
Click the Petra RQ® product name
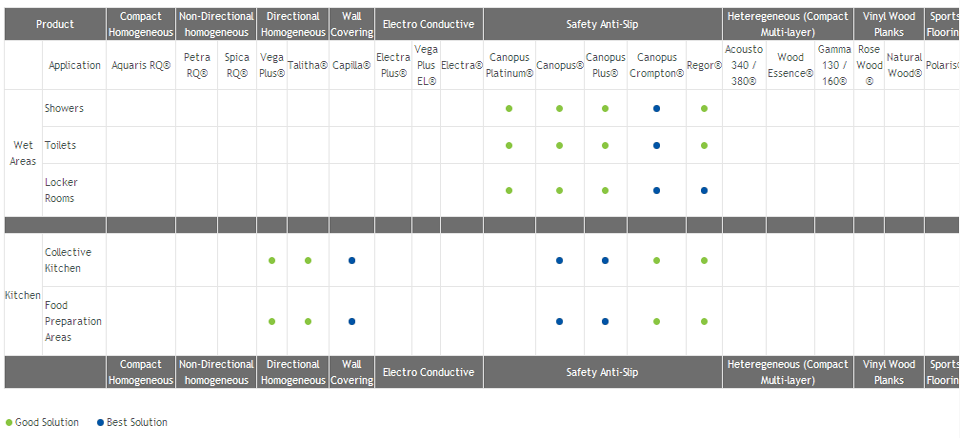pos(197,66)
